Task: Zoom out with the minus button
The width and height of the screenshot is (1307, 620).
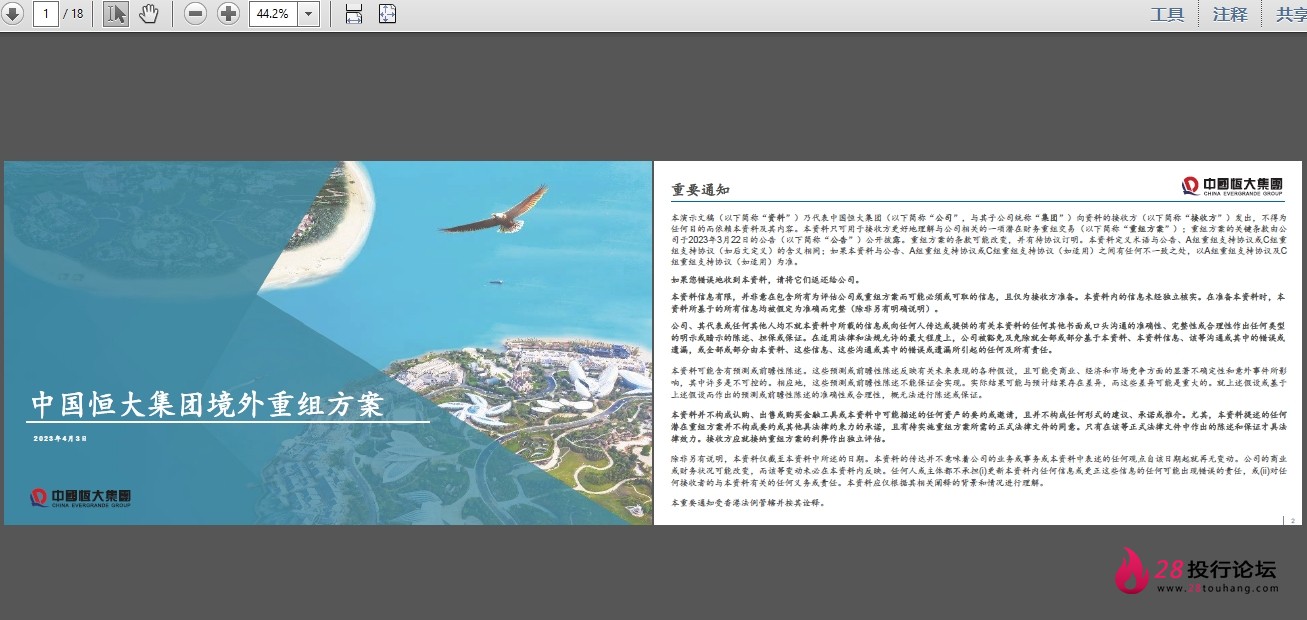Action: point(196,14)
